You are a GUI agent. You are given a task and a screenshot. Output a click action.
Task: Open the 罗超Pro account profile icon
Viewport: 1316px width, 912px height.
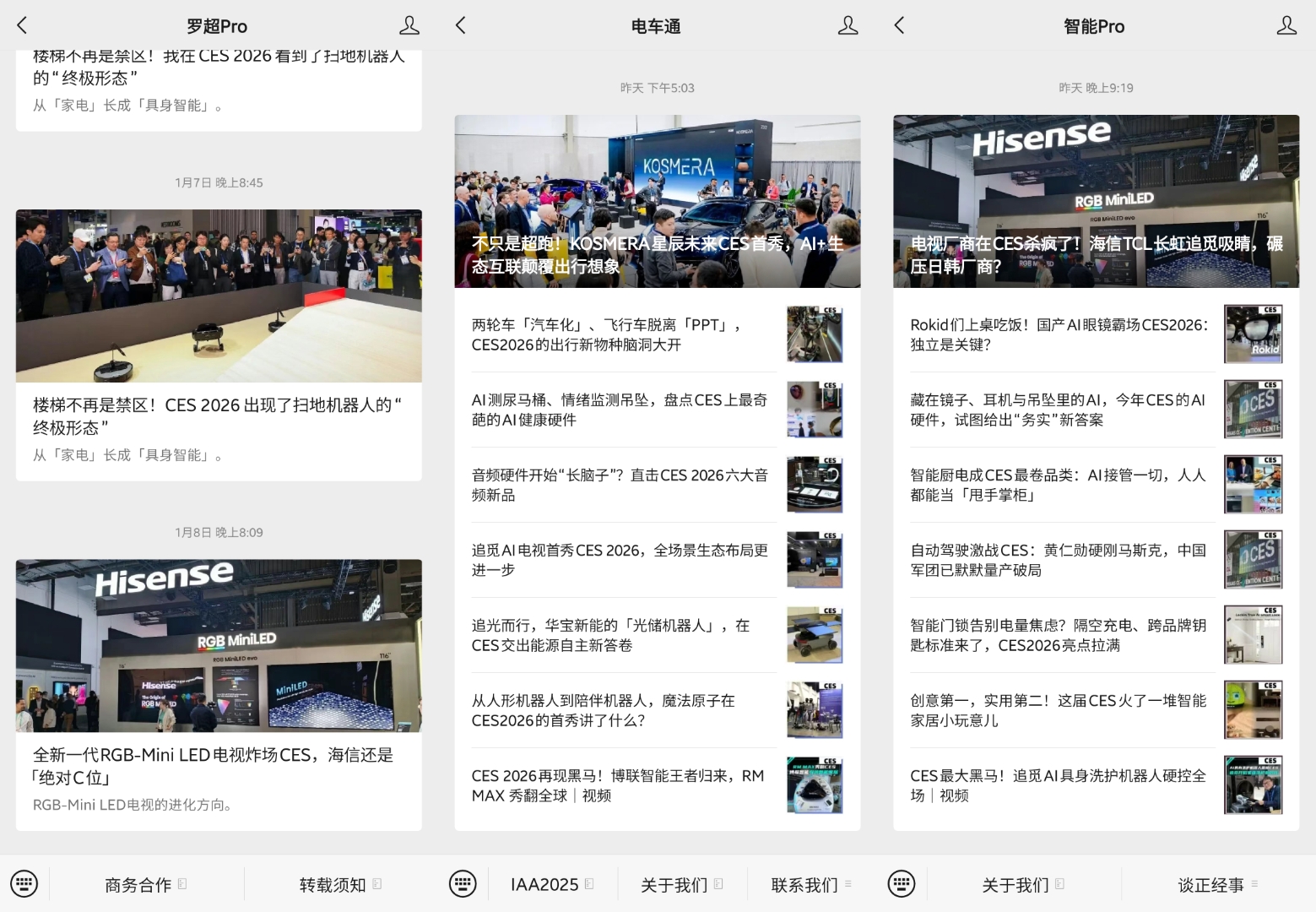(x=409, y=25)
